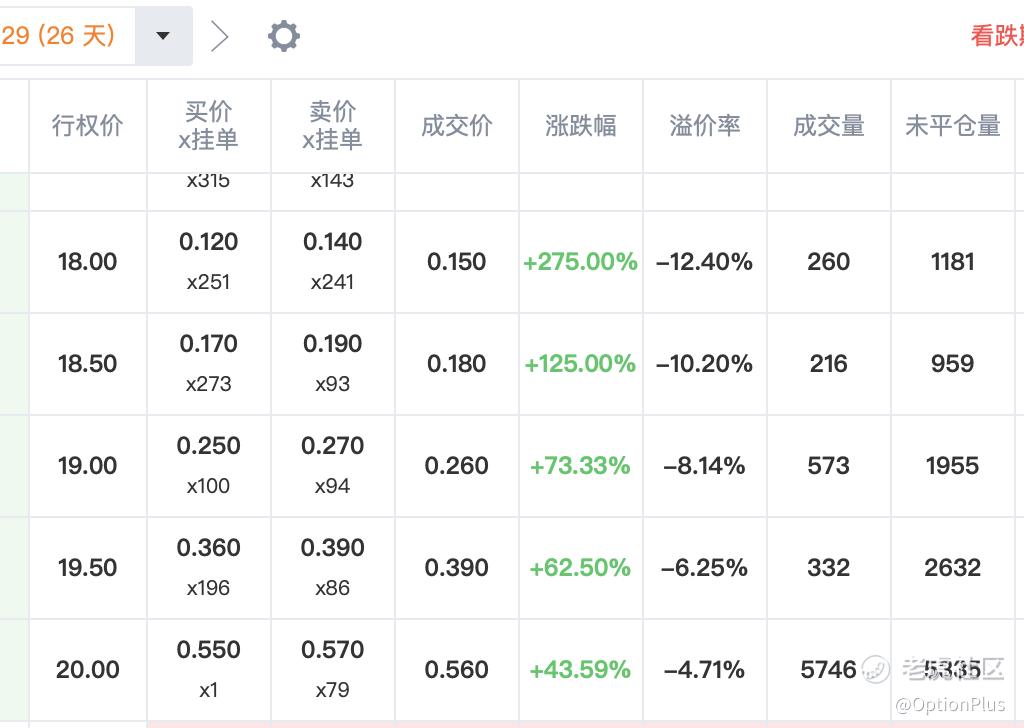
Task: Sort by 成交价 column header
Action: [x=457, y=126]
